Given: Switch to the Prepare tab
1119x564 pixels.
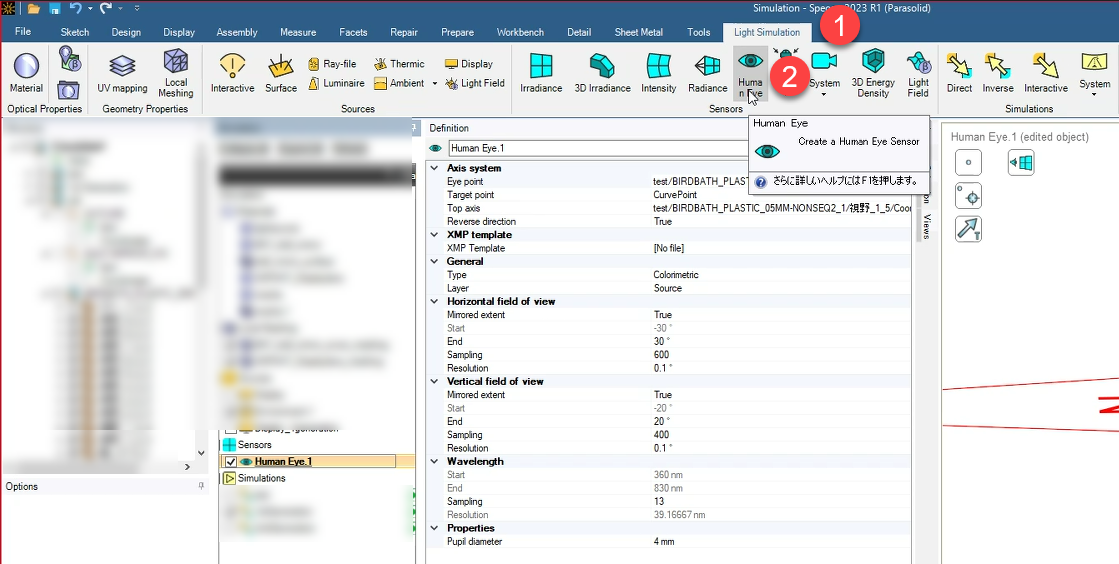Looking at the screenshot, I should pos(457,32).
